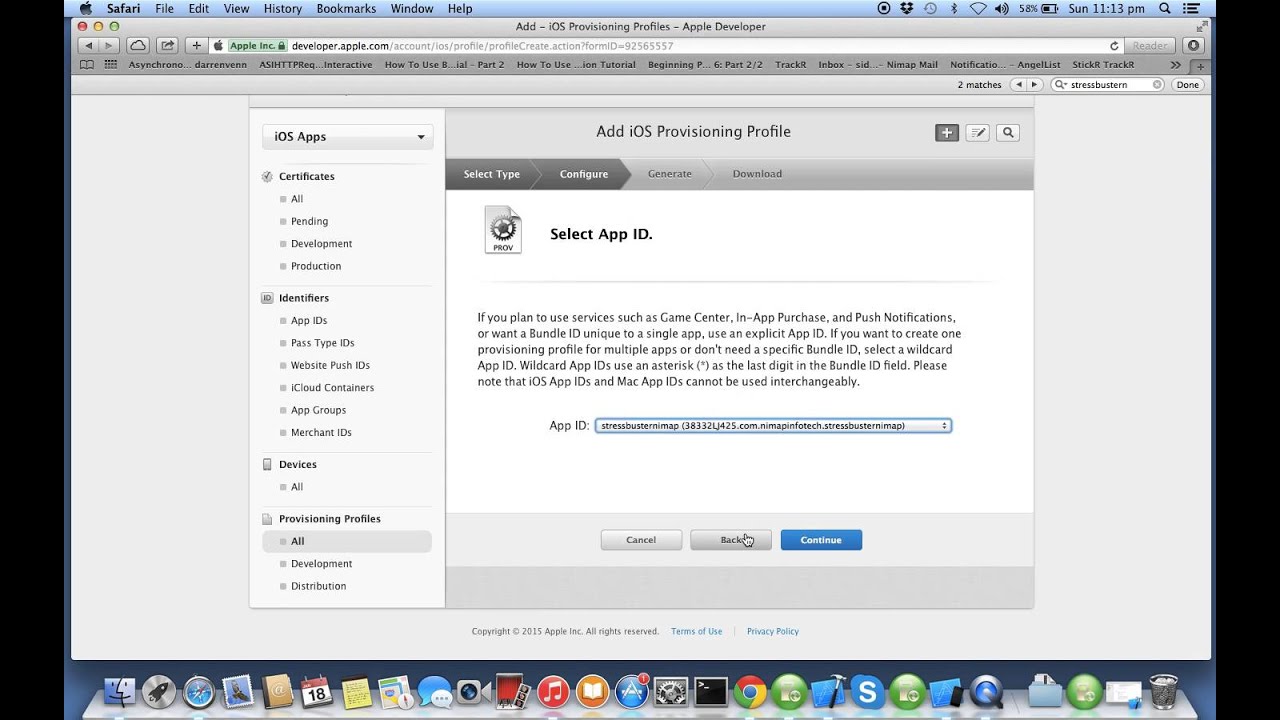Click the find-on-page search field
1280x720 pixels.
[x=1108, y=85]
